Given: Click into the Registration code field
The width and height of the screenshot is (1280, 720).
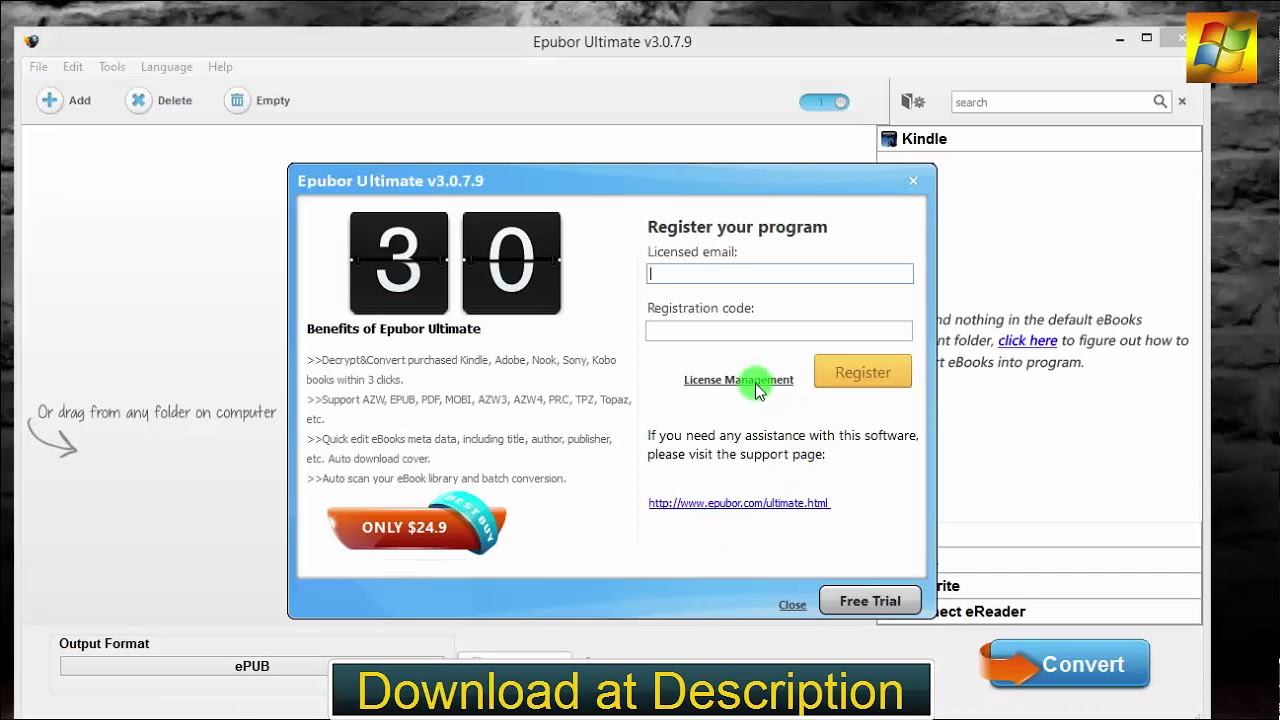Looking at the screenshot, I should [x=779, y=330].
